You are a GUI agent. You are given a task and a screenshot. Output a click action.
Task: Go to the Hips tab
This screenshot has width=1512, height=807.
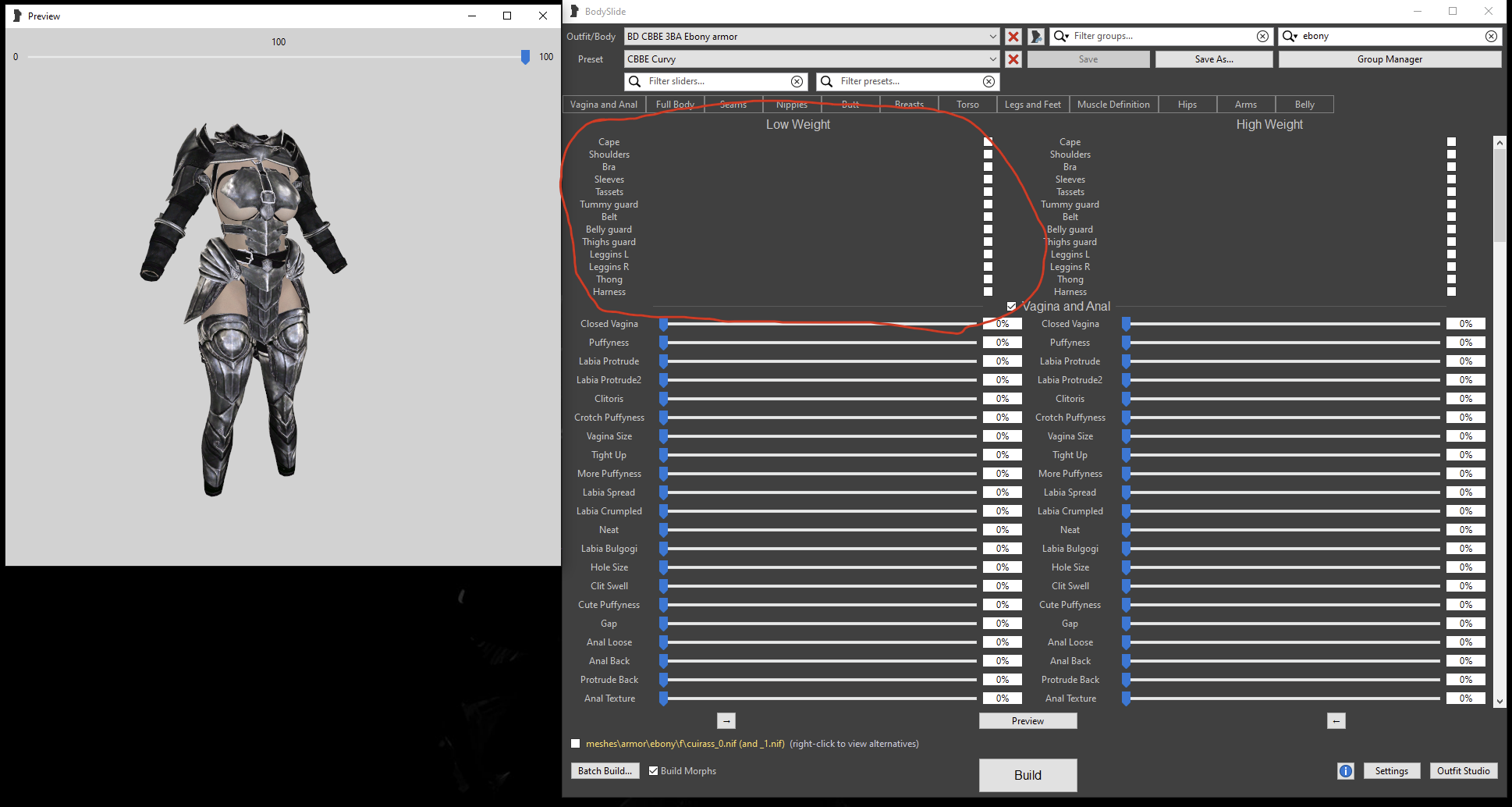1187,105
